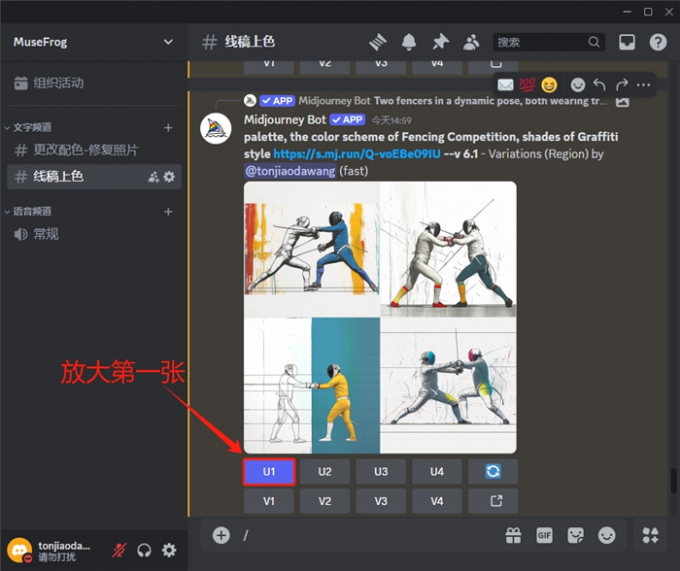Viewport: 680px width, 571px height.
Task: Open the help question mark icon
Action: (658, 42)
